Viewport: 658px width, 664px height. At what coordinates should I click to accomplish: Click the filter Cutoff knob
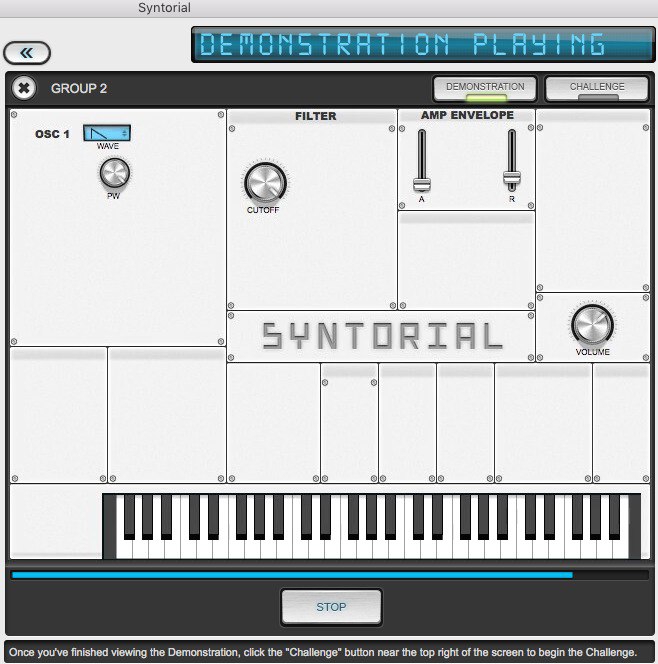(265, 183)
